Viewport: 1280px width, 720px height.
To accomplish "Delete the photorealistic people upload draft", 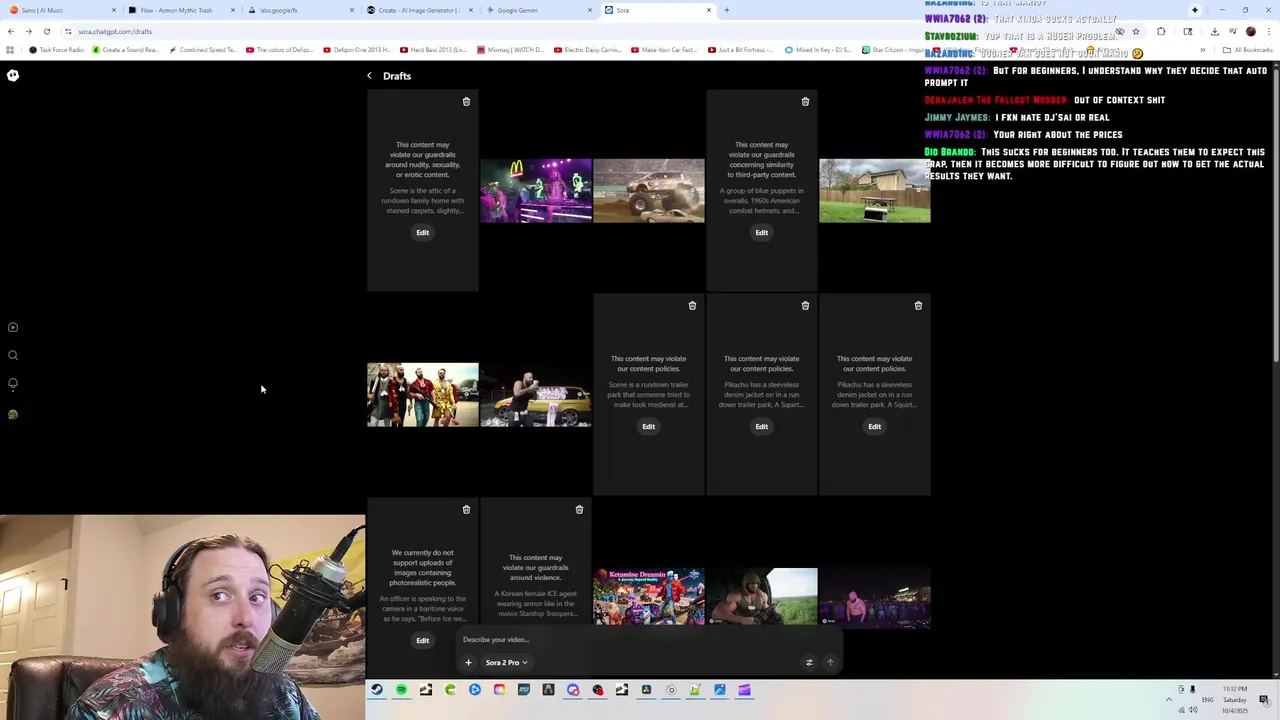I will point(466,509).
